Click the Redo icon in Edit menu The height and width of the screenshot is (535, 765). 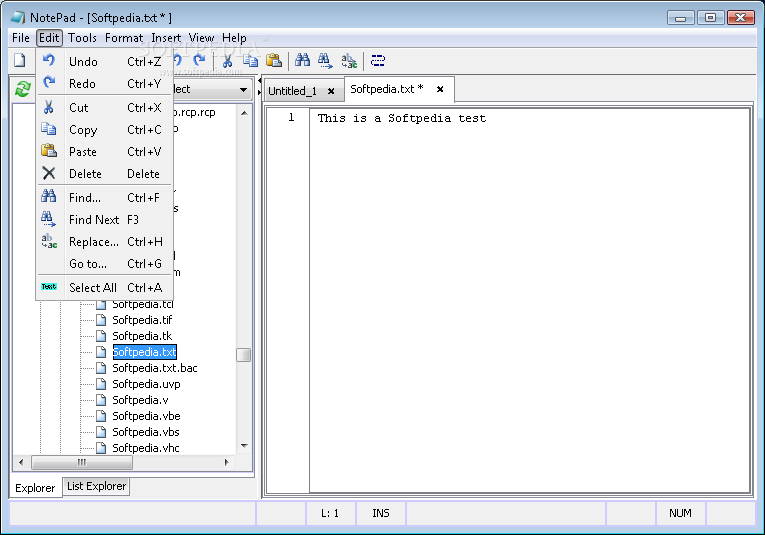click(49, 82)
